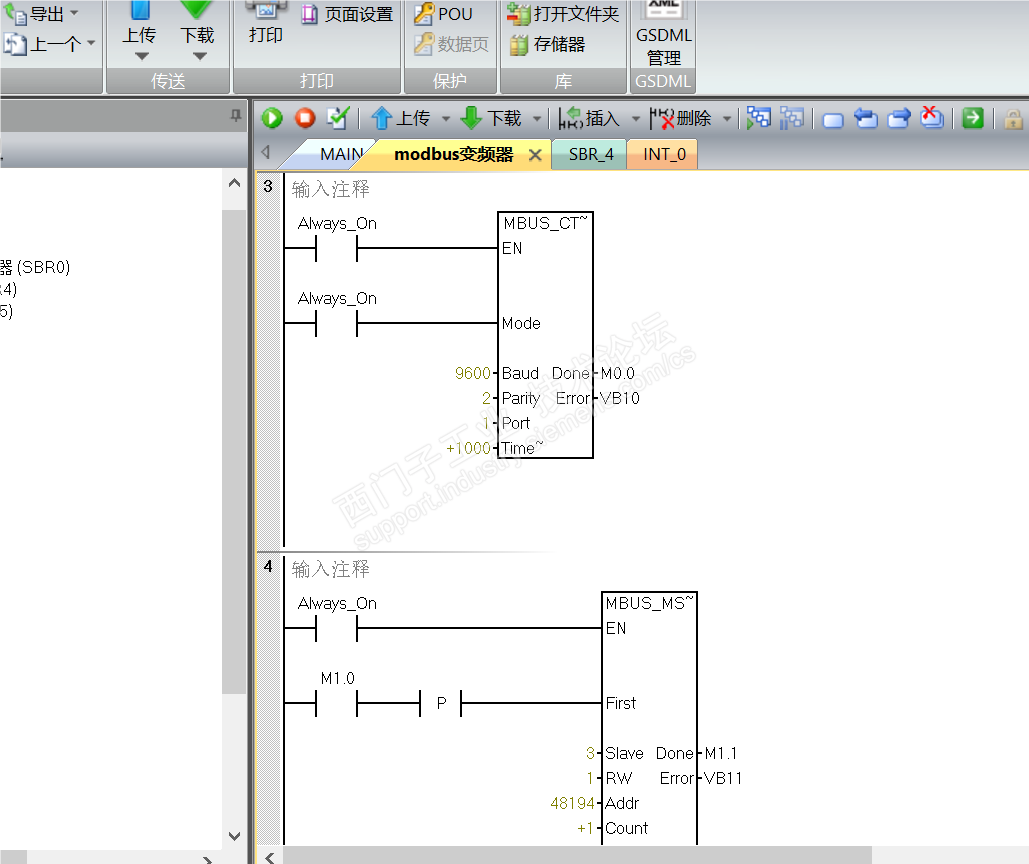
Task: Click POU protection key button
Action: [444, 14]
